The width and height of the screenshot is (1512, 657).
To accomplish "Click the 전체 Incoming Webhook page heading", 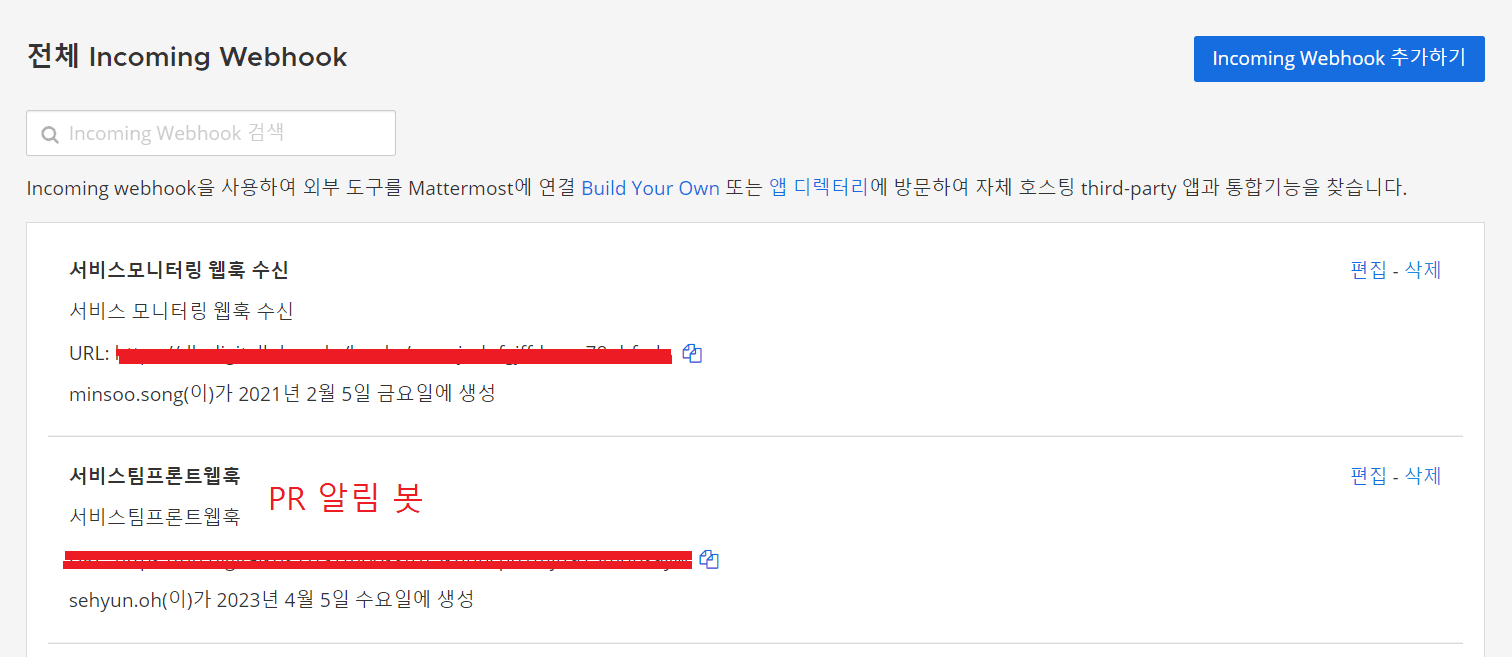I will pos(187,57).
